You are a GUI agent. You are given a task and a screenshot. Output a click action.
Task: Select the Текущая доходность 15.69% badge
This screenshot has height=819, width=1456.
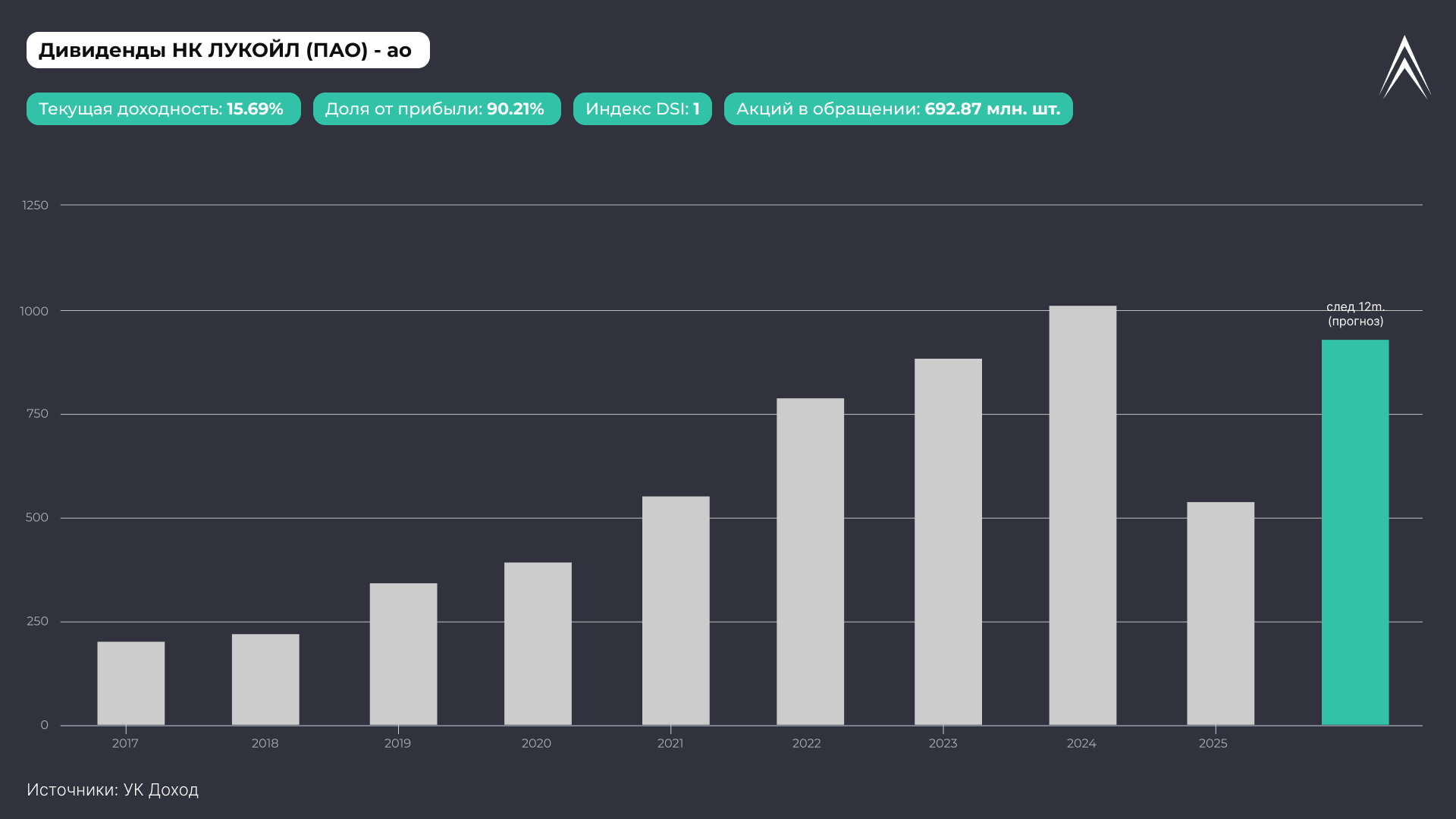163,109
